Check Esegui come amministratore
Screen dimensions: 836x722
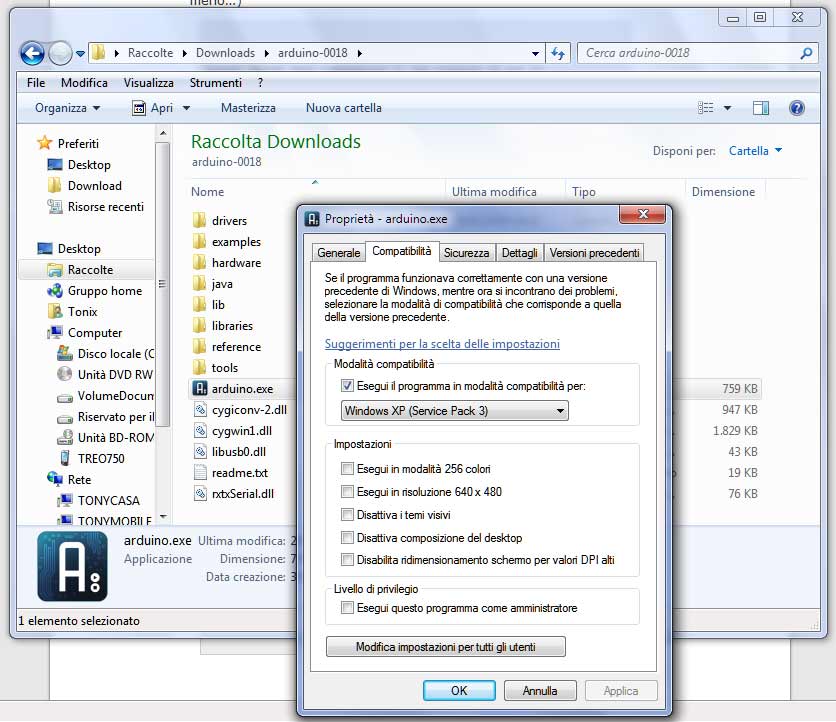[x=347, y=608]
